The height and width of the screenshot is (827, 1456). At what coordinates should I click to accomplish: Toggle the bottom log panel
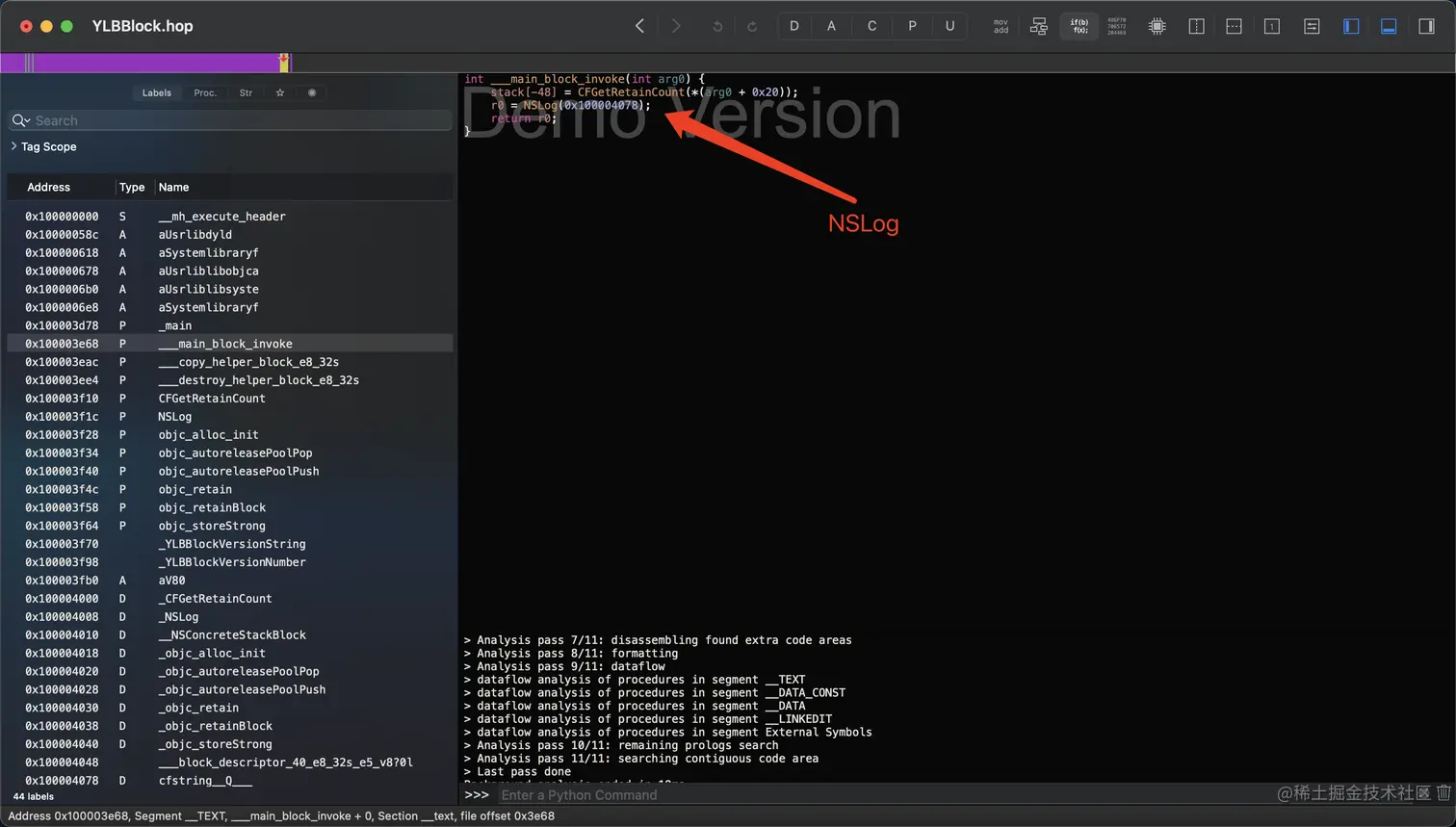pyautogui.click(x=1389, y=27)
